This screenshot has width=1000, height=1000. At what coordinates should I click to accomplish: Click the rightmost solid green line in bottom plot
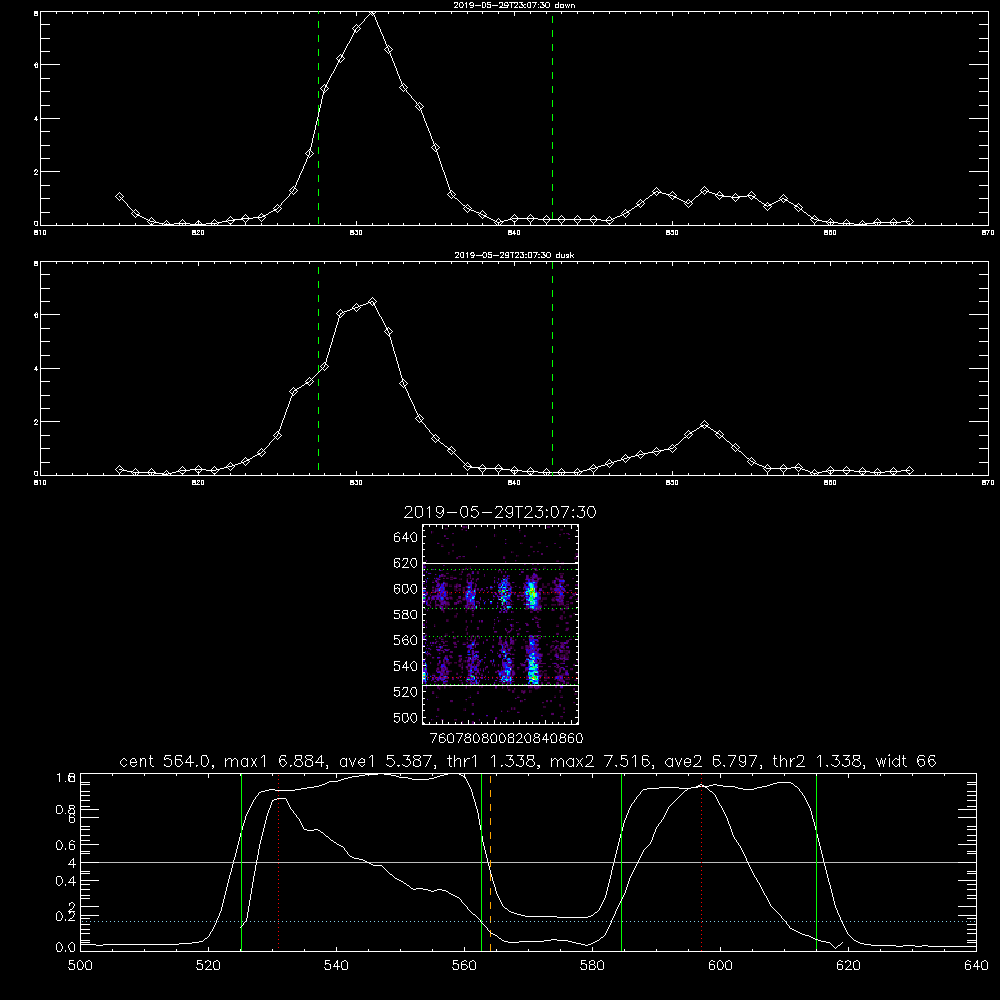(816, 861)
